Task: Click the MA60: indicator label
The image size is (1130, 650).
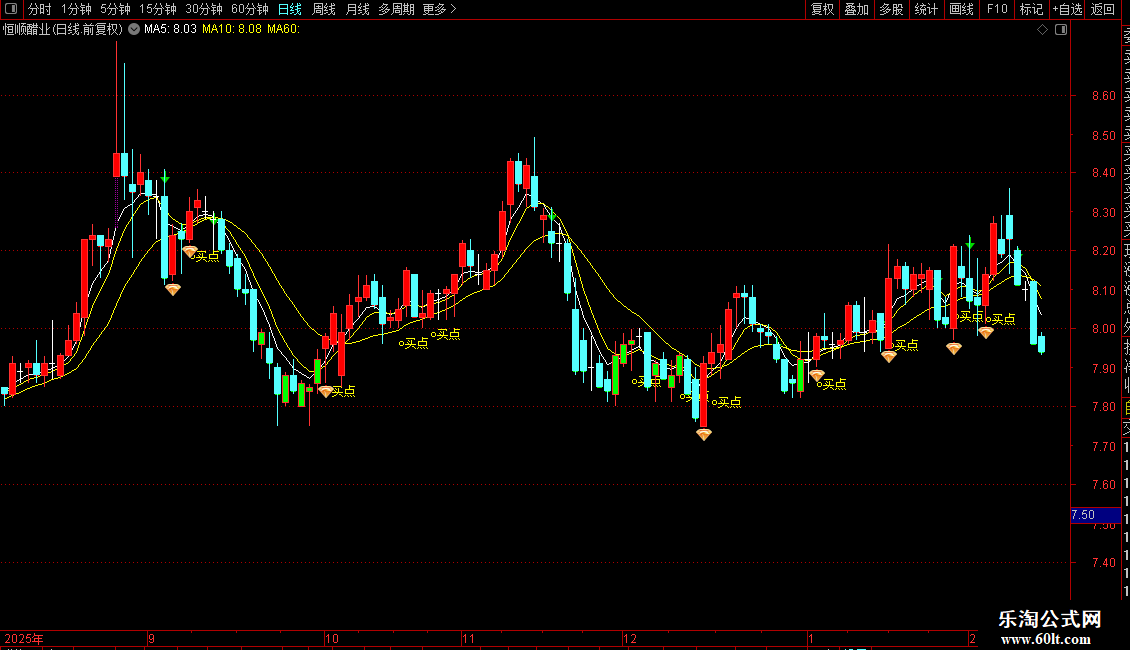Action: (x=283, y=30)
